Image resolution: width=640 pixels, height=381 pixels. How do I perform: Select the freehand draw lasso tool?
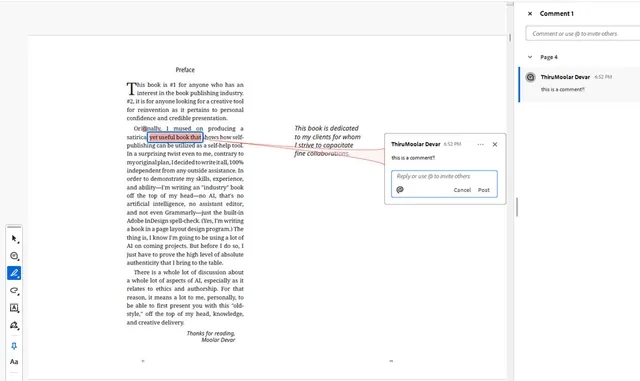pyautogui.click(x=14, y=290)
